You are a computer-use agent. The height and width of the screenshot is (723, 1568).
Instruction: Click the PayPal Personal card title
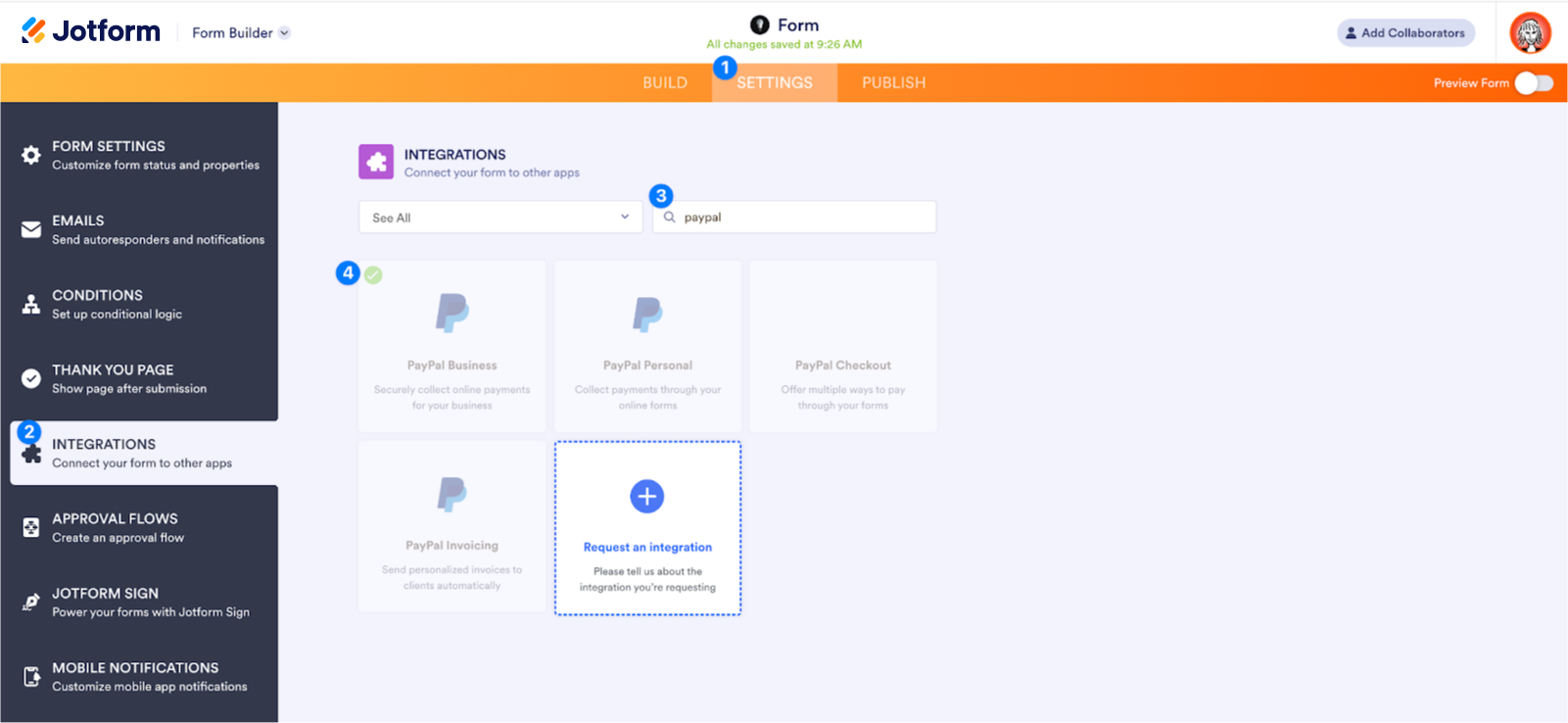click(647, 365)
